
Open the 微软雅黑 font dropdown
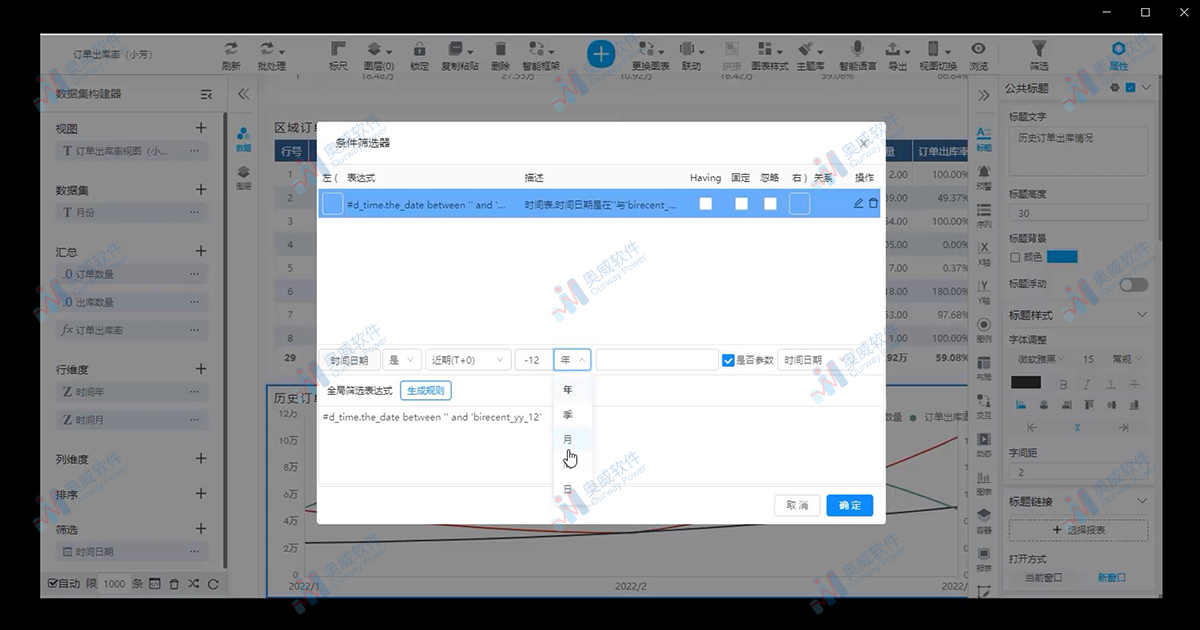point(1039,359)
